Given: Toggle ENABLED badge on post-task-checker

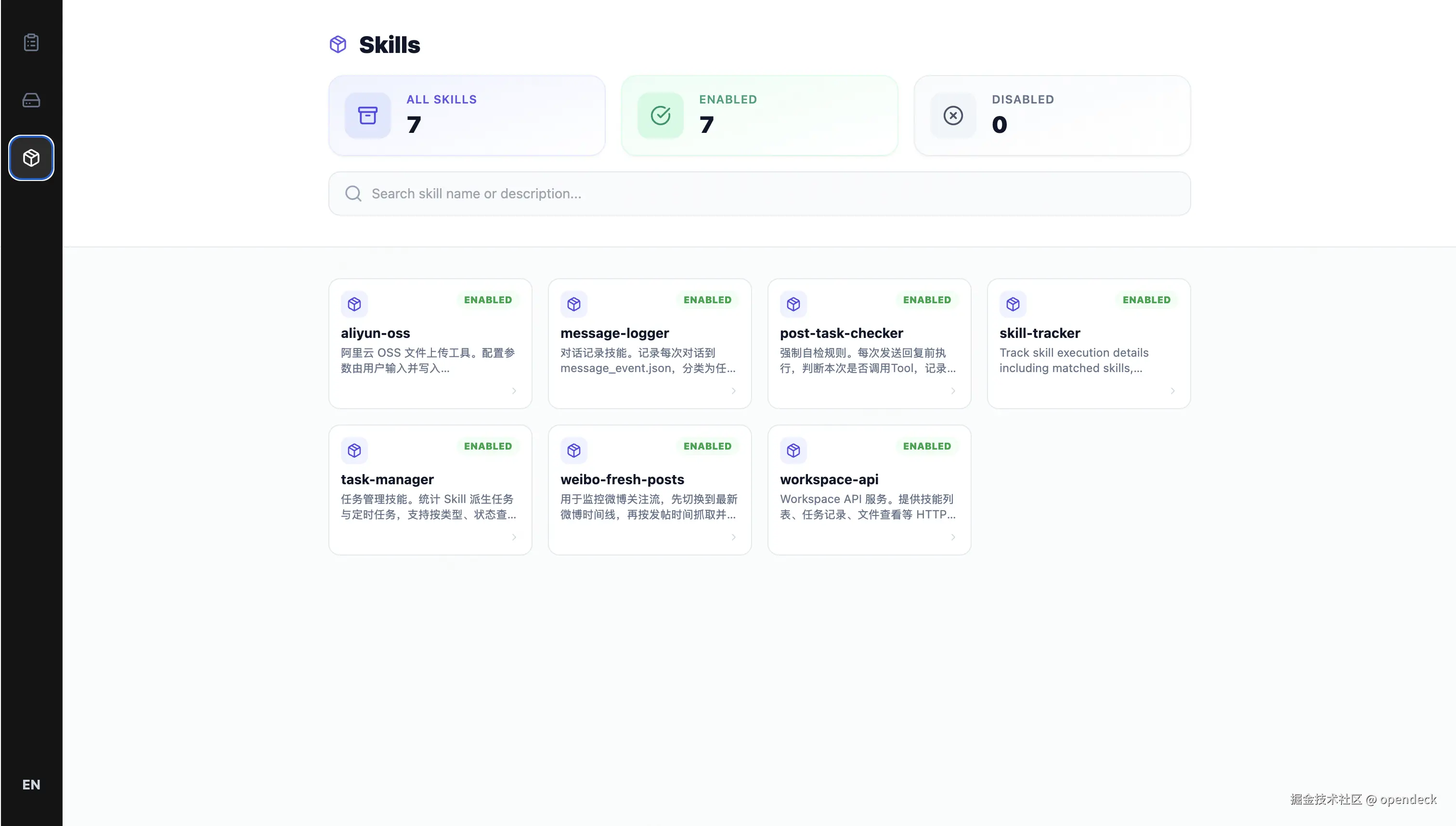Looking at the screenshot, I should (x=926, y=299).
